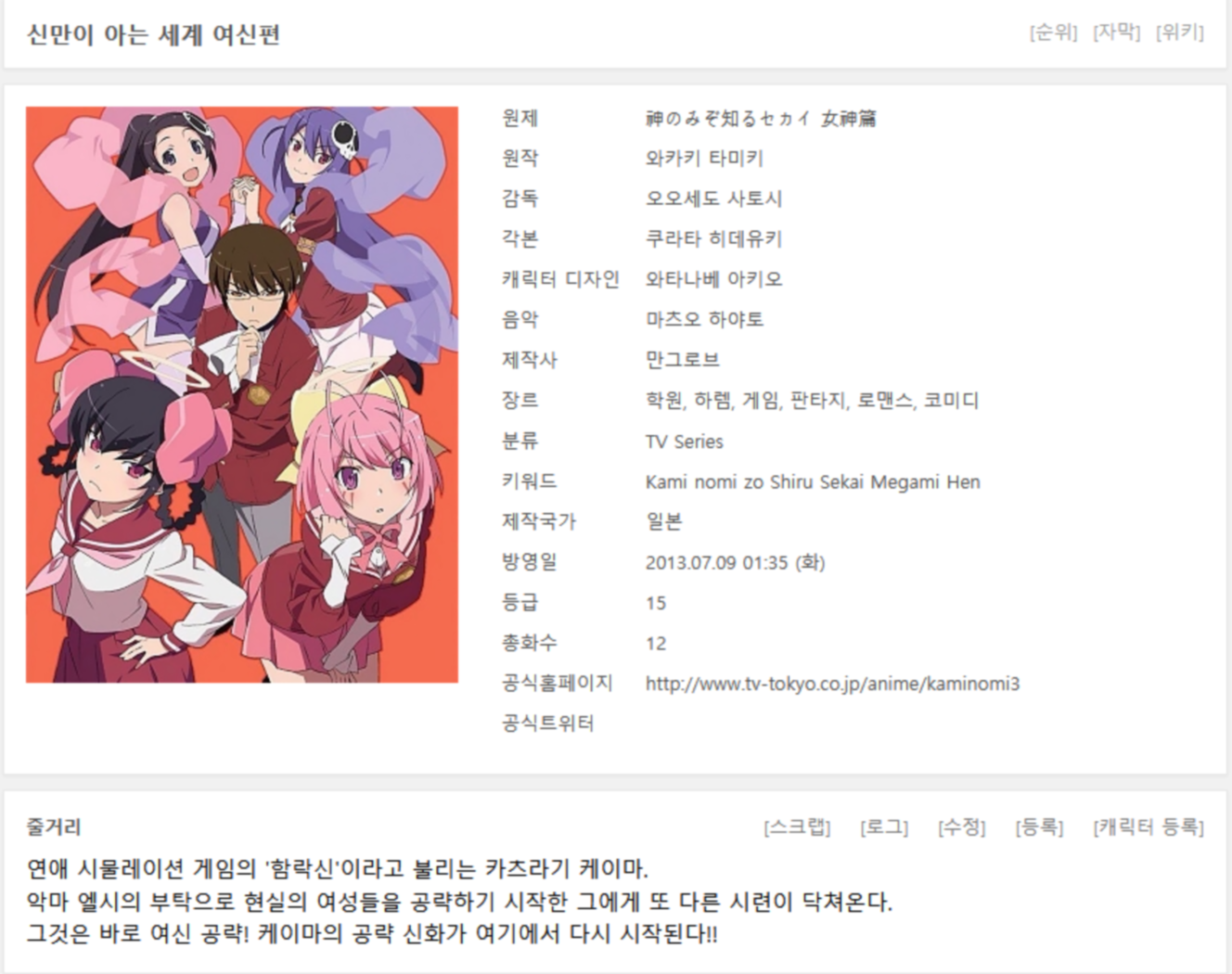Click the 수정 edit button
1232x974 pixels.
[961, 827]
